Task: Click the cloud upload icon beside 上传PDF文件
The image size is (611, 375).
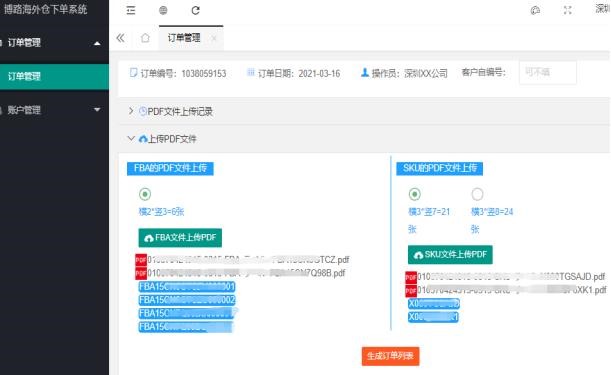Action: click(x=143, y=139)
